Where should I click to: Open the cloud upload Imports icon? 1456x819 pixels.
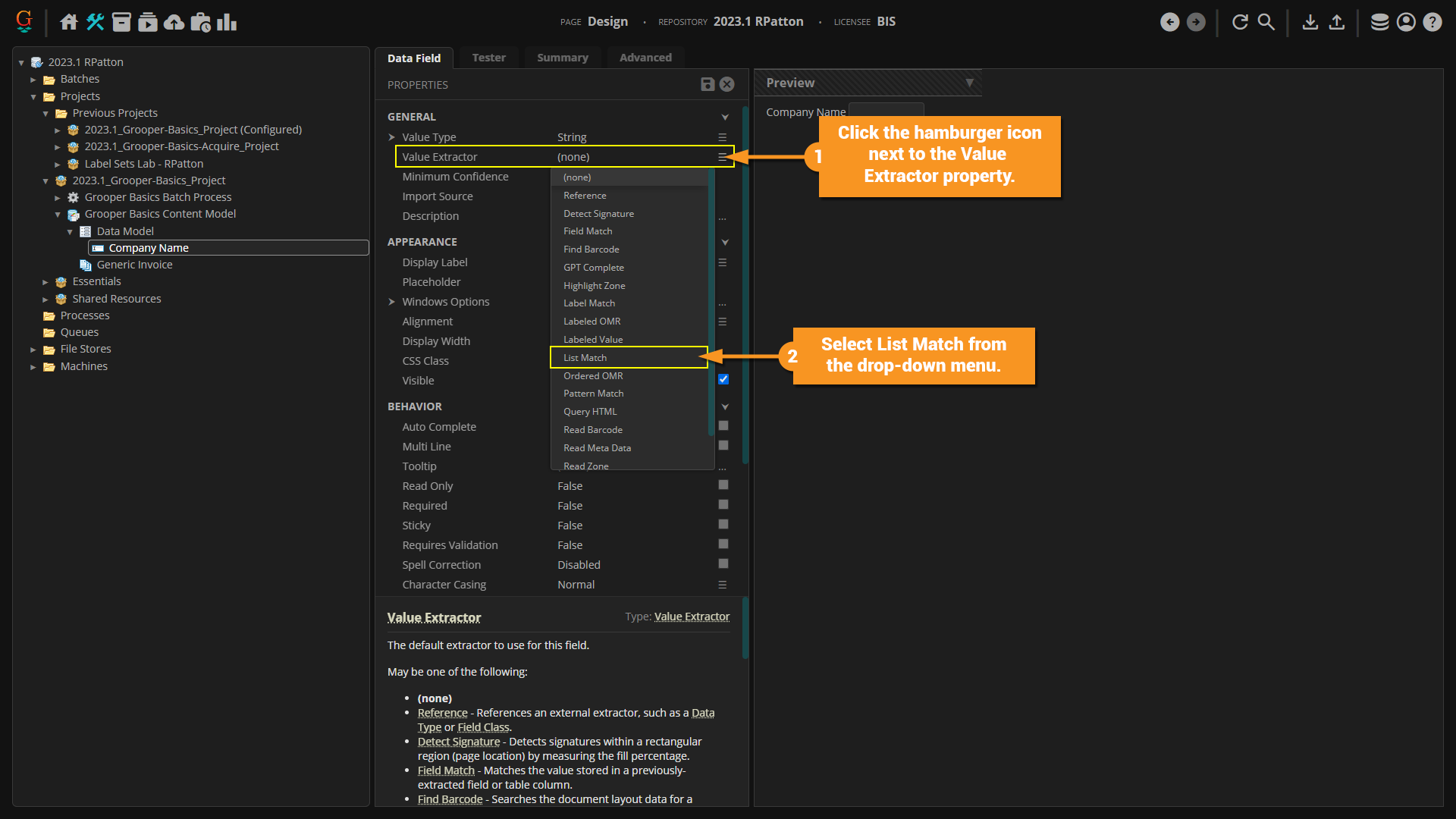[x=174, y=22]
